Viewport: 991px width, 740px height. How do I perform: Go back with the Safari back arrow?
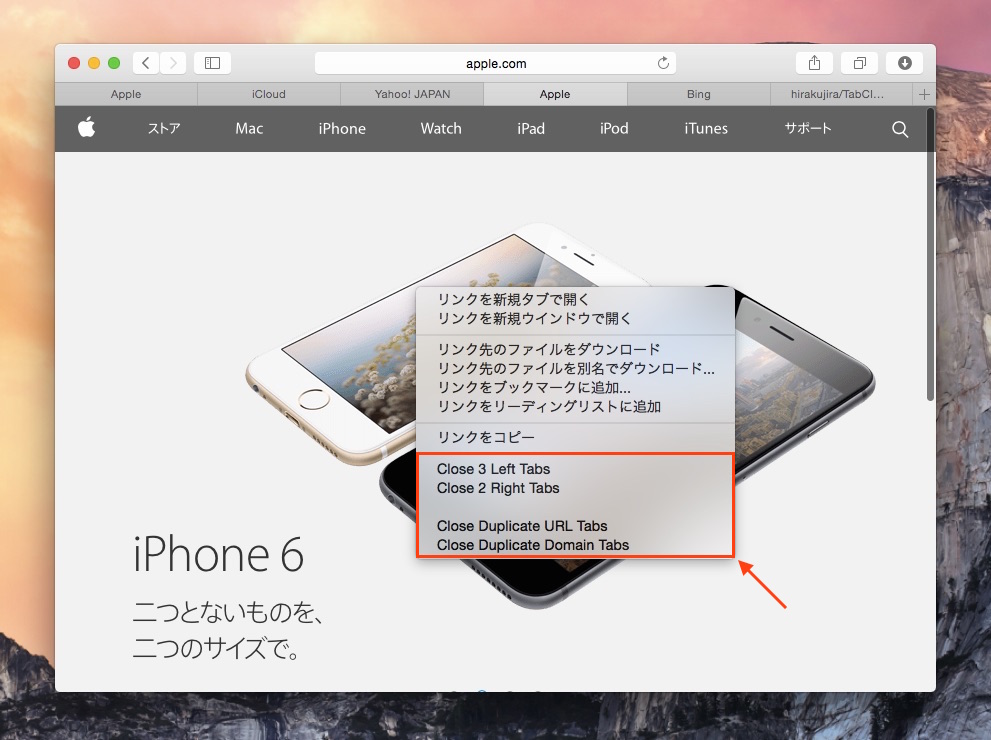(146, 63)
